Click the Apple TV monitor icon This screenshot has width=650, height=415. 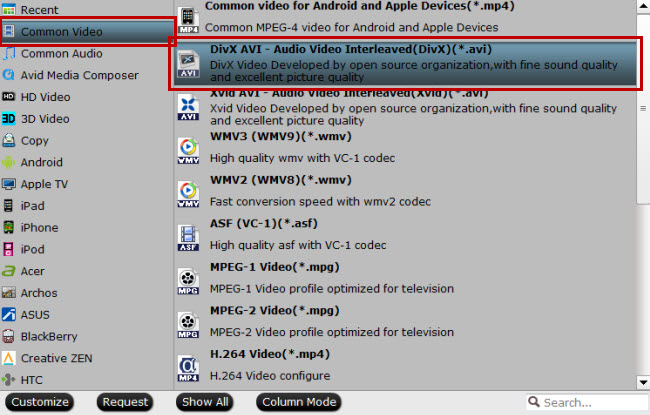coord(9,184)
